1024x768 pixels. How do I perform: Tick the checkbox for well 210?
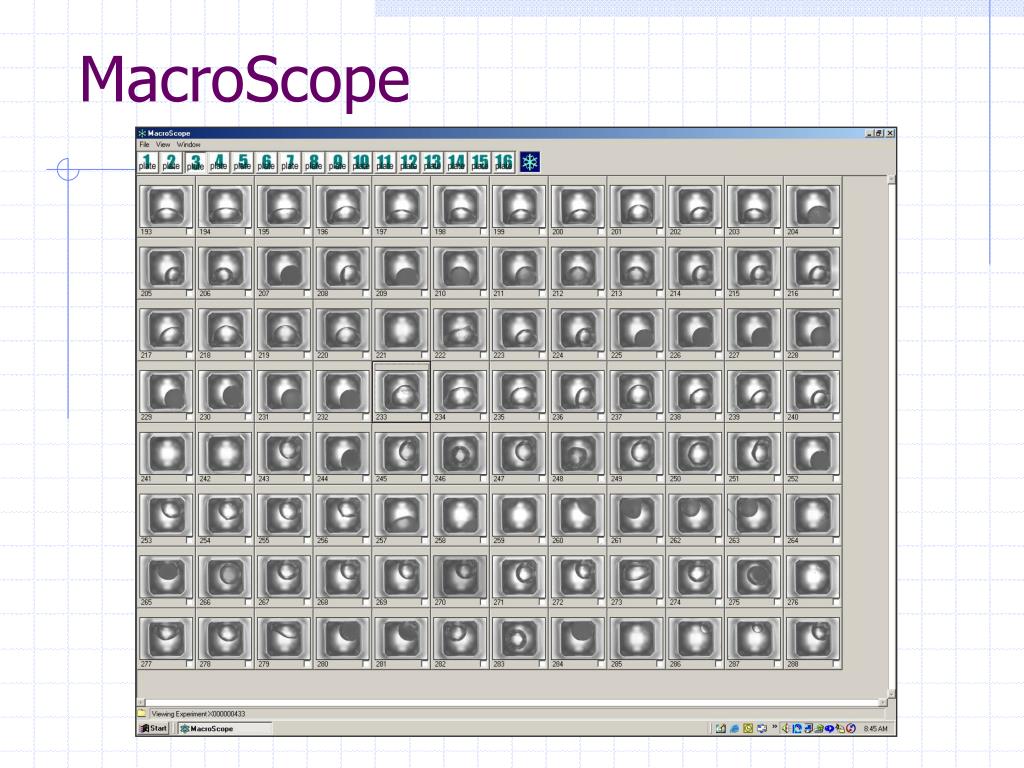tap(483, 293)
